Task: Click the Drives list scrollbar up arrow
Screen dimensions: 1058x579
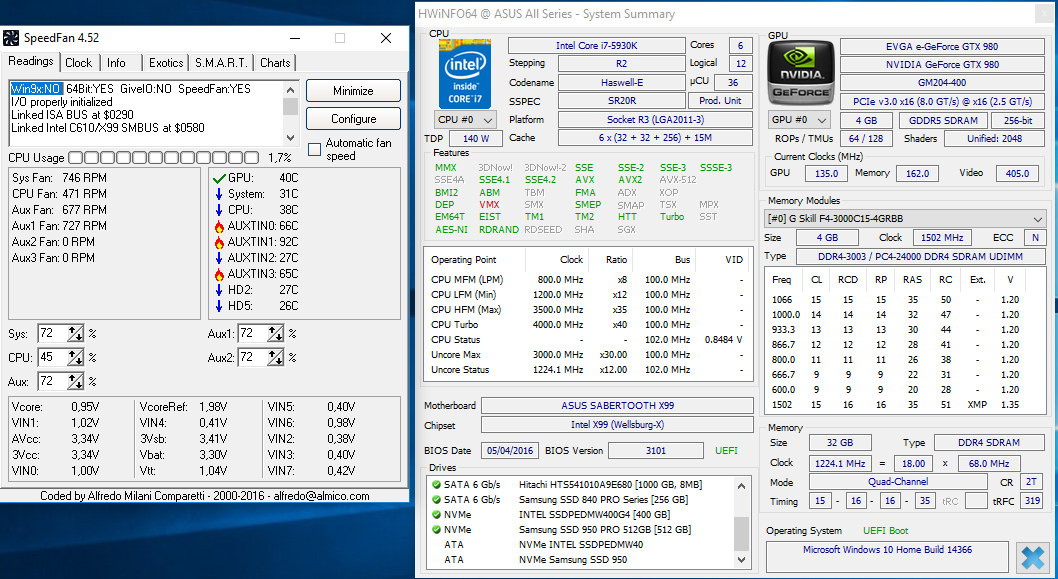Action: (741, 485)
